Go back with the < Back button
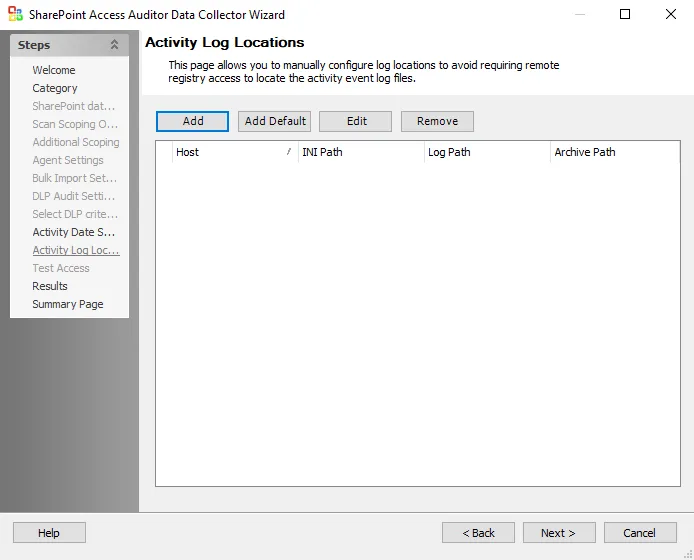The height and width of the screenshot is (560, 694). pyautogui.click(x=478, y=533)
